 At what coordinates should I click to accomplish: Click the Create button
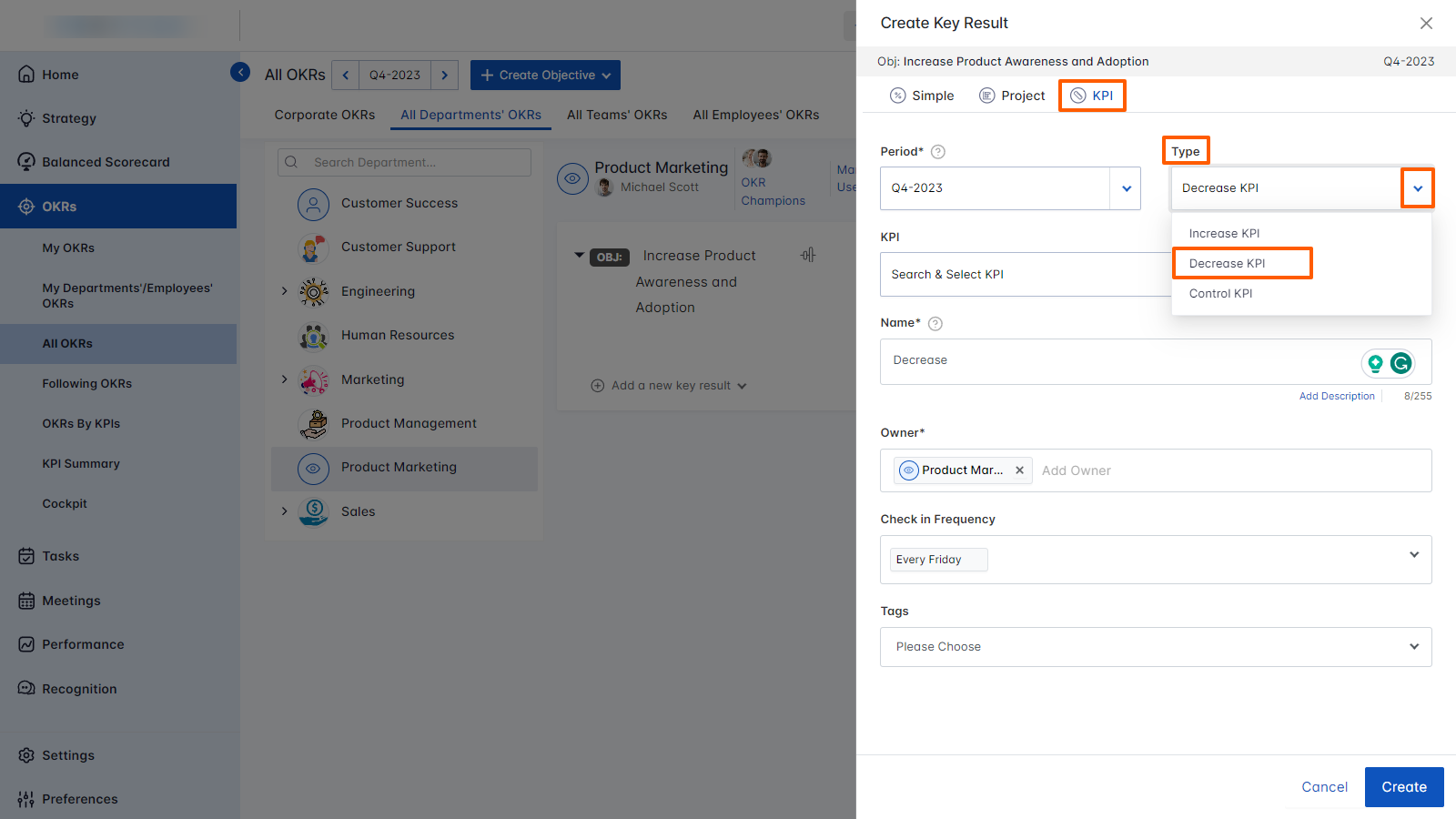tap(1403, 786)
